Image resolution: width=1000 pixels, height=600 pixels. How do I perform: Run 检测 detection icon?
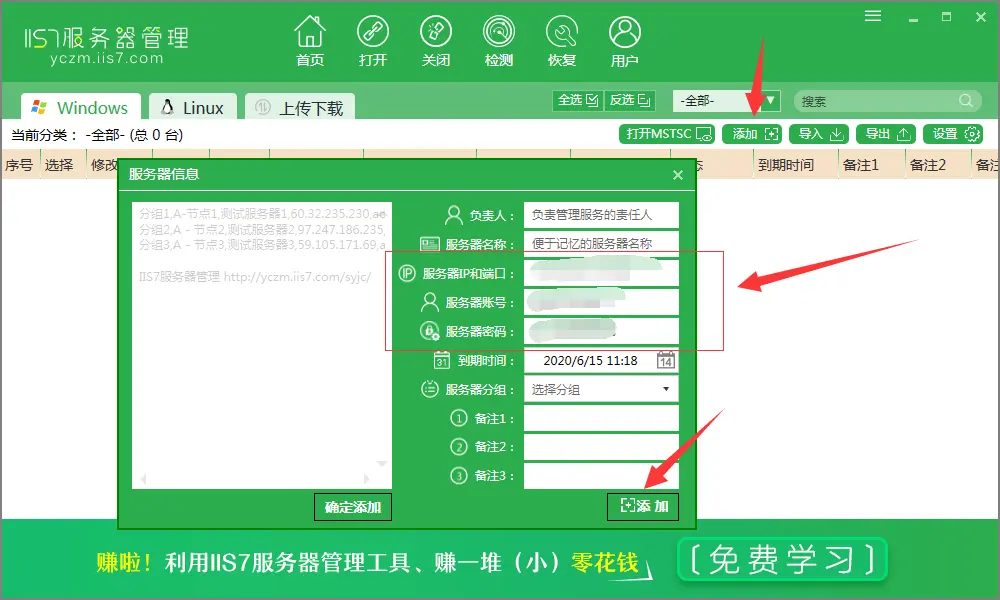tap(499, 41)
